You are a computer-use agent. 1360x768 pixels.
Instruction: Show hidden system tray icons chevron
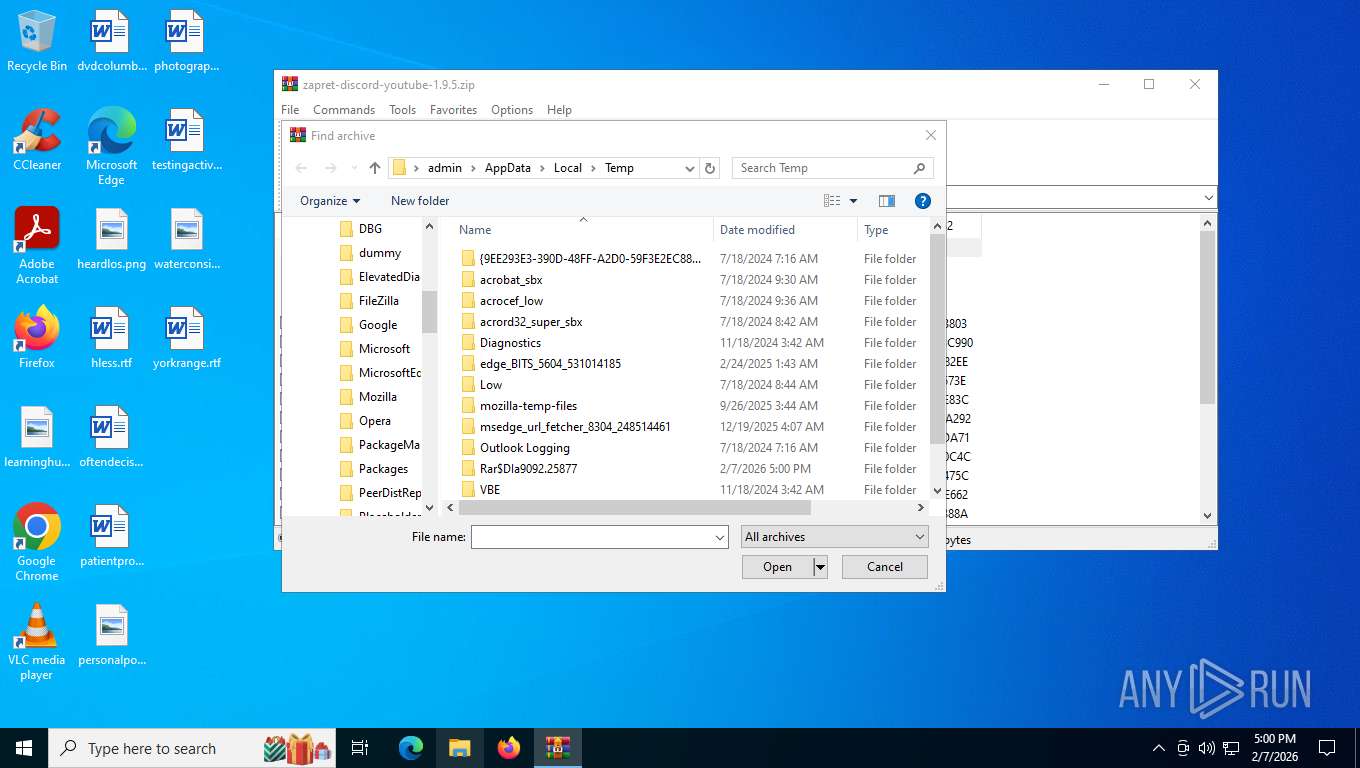[1159, 748]
